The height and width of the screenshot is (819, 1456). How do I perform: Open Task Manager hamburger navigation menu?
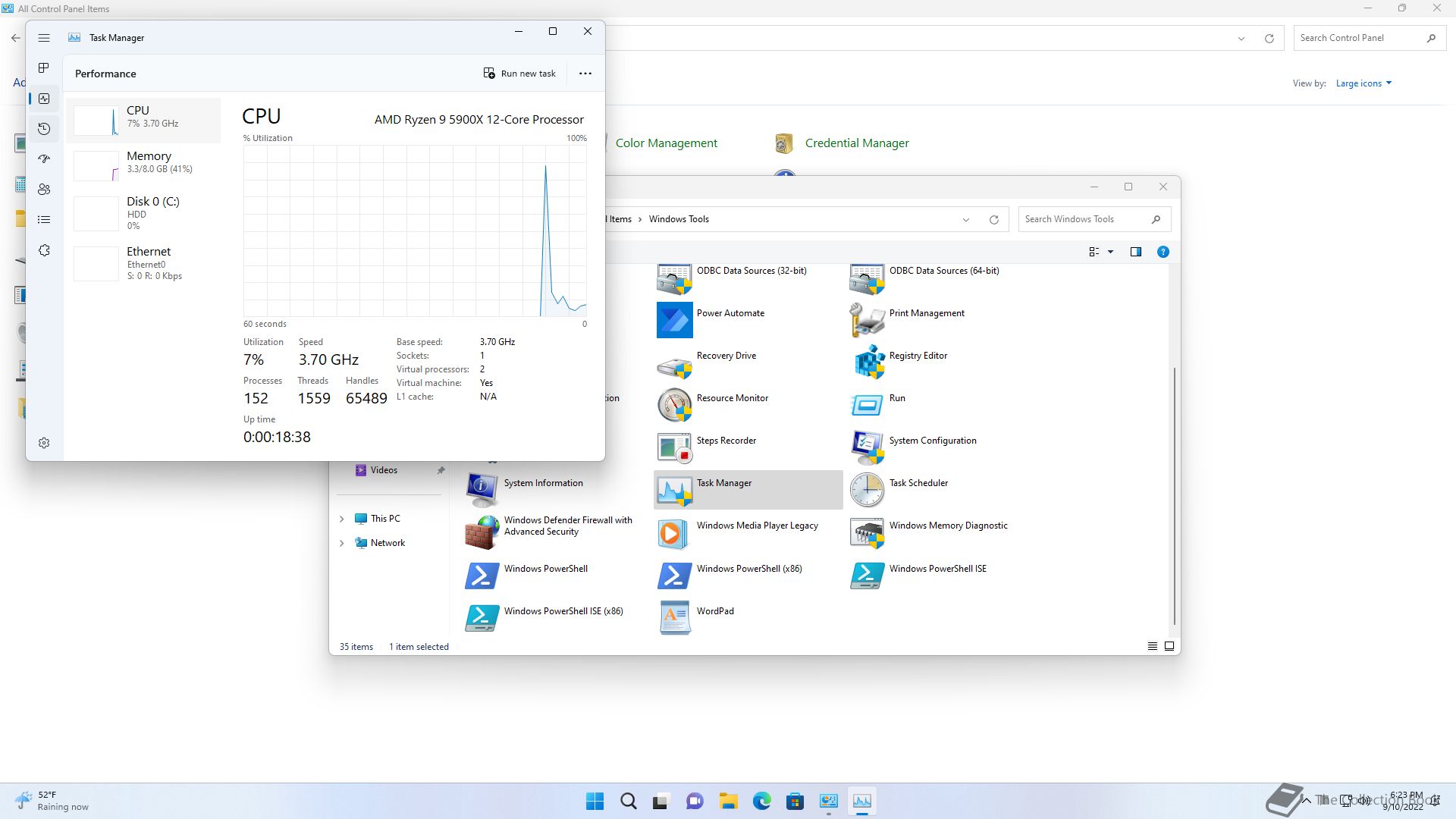[x=44, y=38]
